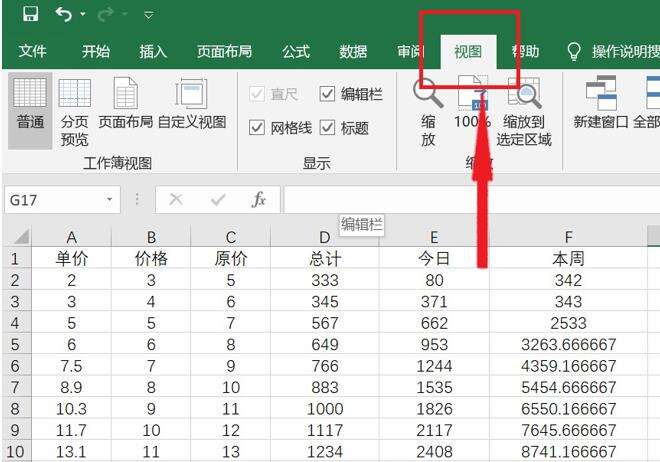Click cell containing 1234
This screenshot has width=660, height=462.
pyautogui.click(x=325, y=451)
